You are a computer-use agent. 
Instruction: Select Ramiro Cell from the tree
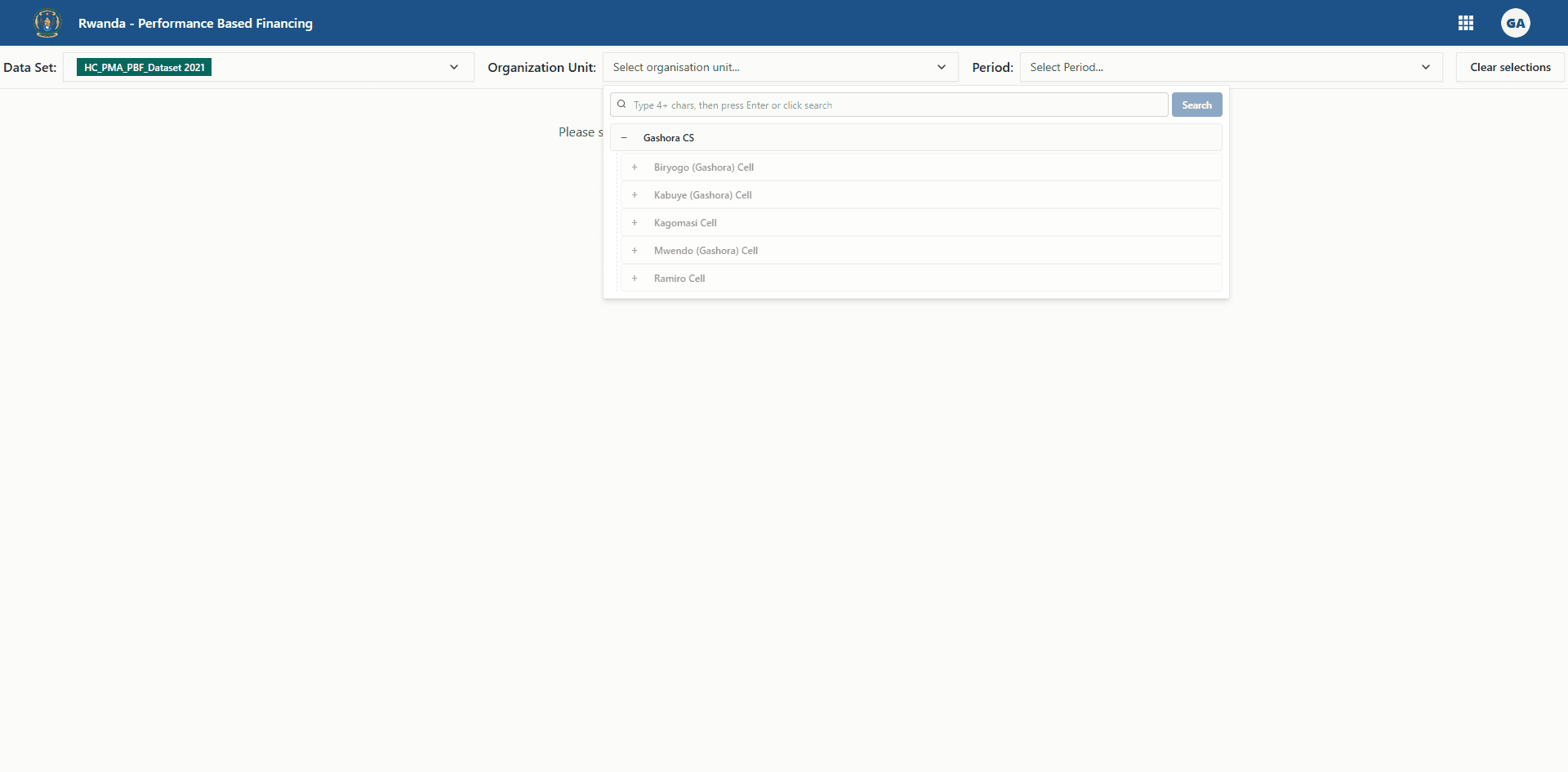tap(679, 278)
